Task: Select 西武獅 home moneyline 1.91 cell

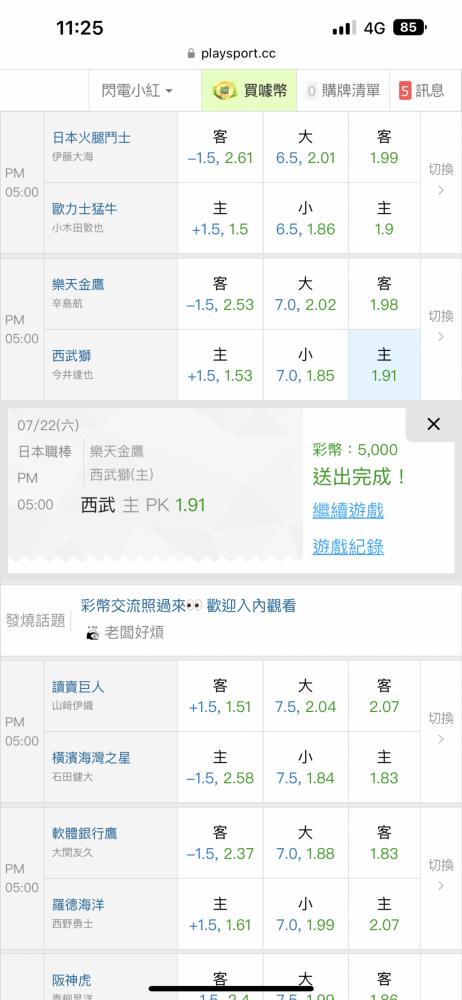Action: click(384, 365)
